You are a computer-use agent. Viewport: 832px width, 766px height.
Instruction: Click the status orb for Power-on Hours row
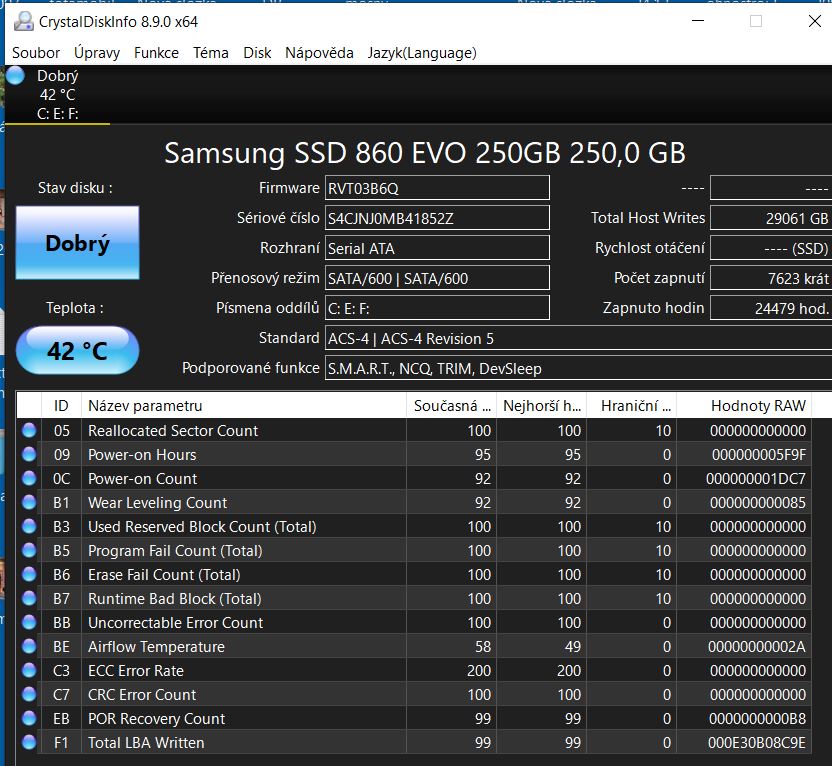pyautogui.click(x=29, y=455)
